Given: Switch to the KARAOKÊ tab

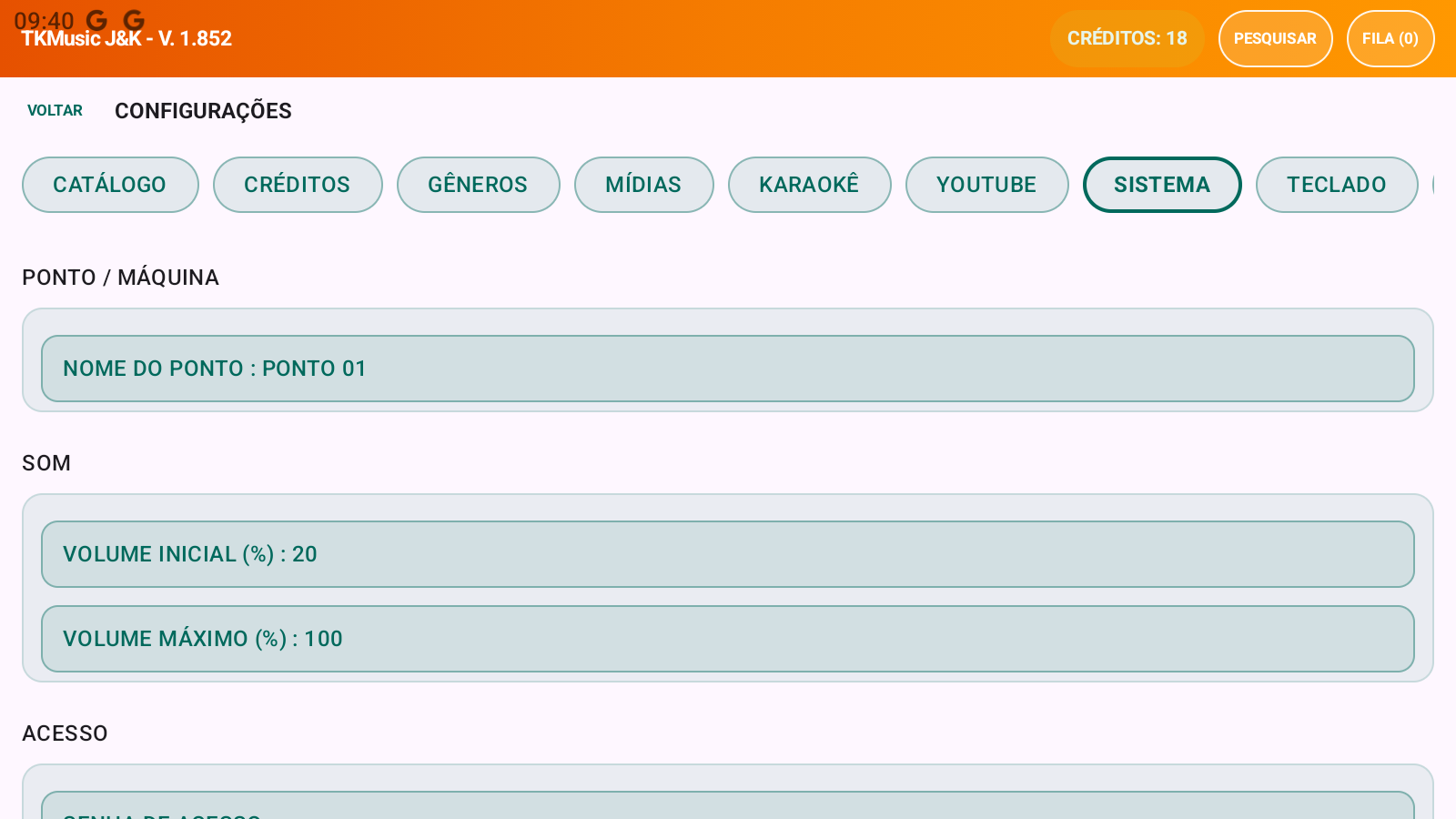Looking at the screenshot, I should (809, 185).
